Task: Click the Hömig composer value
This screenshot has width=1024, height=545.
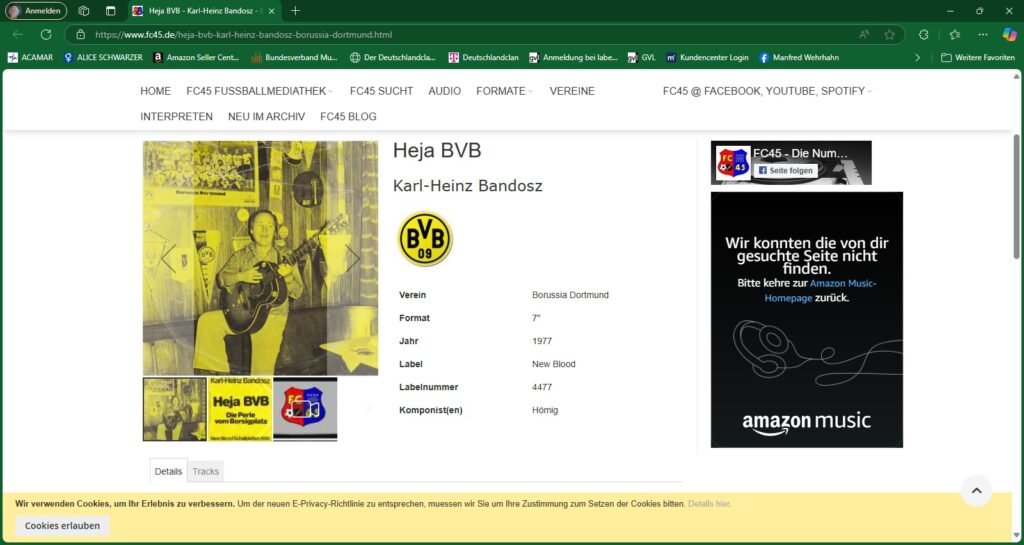Action: [545, 410]
